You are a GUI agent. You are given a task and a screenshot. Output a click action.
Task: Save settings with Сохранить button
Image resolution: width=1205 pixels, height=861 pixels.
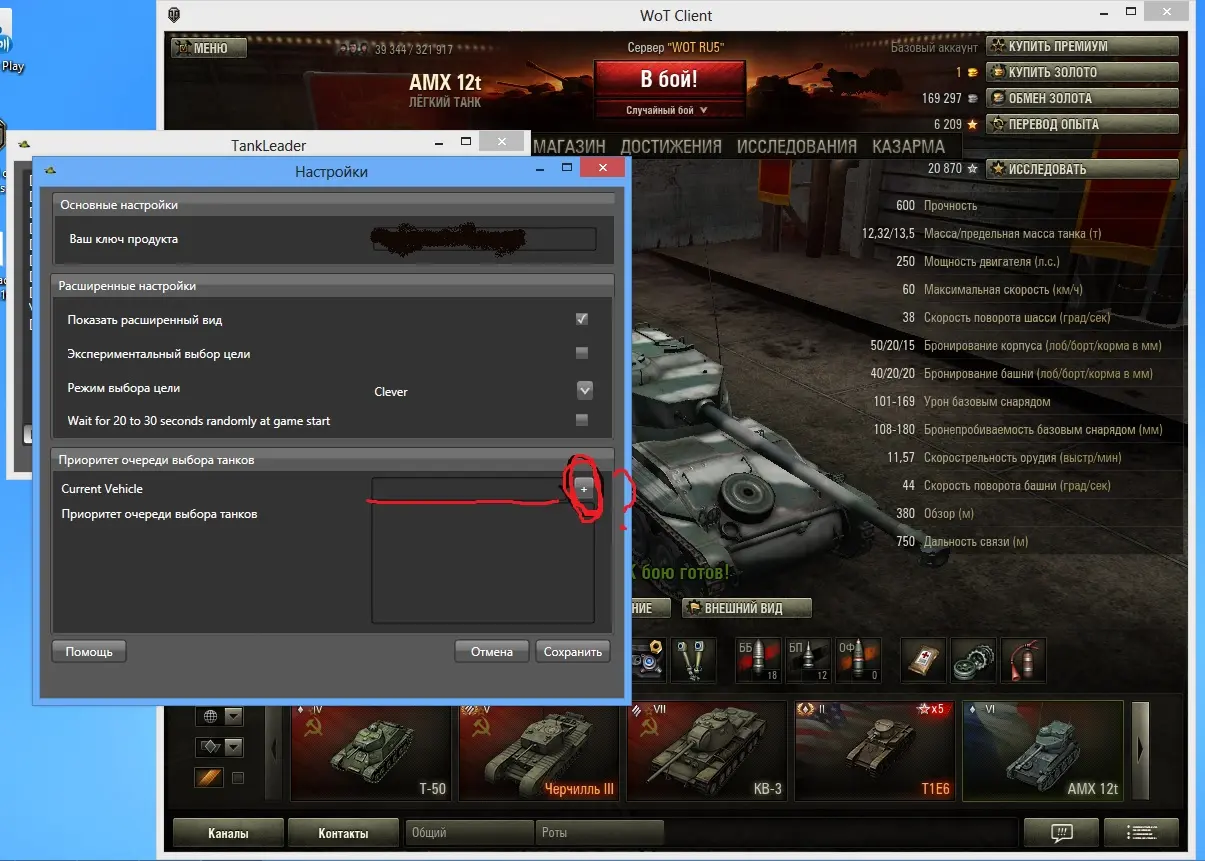[572, 651]
